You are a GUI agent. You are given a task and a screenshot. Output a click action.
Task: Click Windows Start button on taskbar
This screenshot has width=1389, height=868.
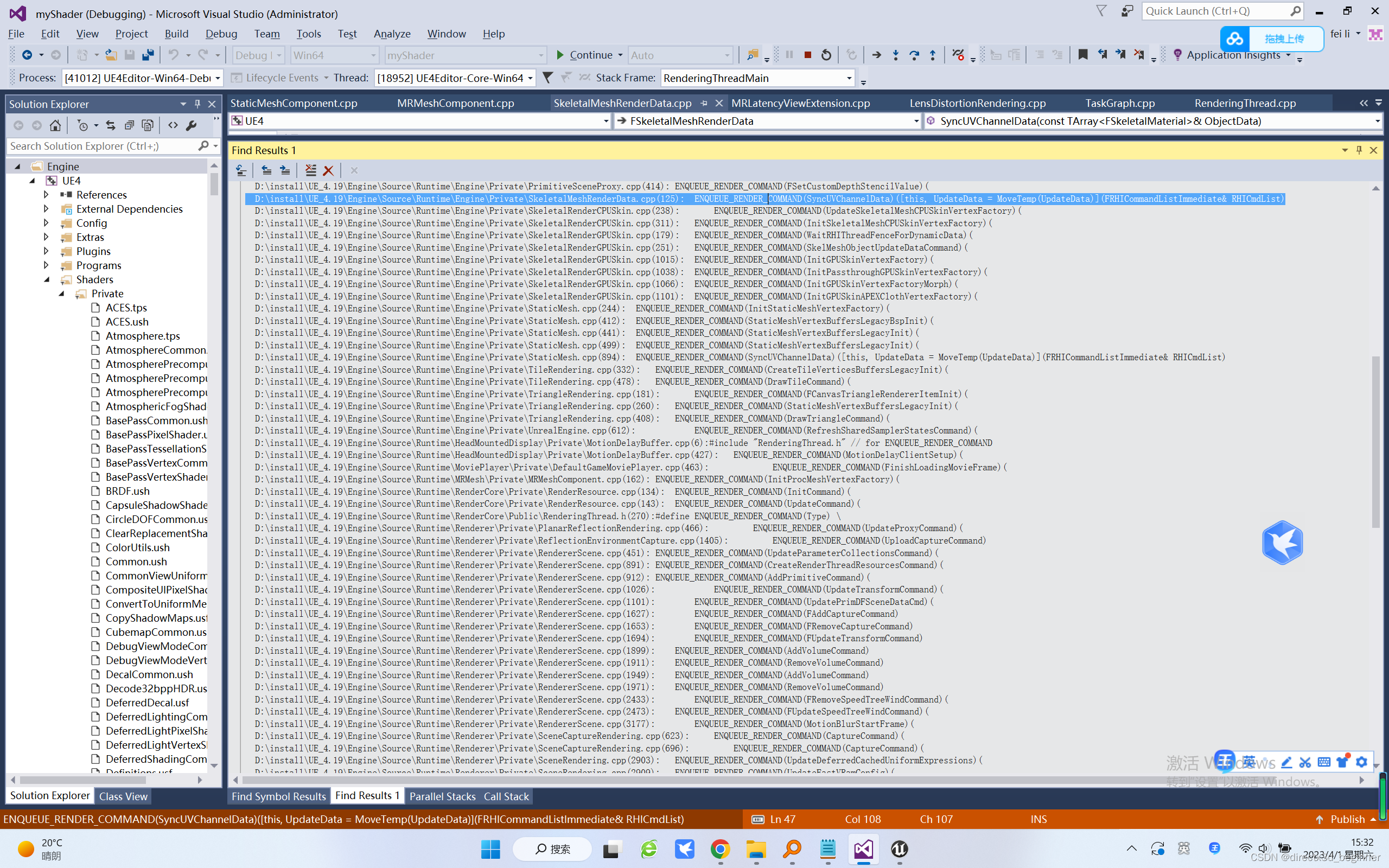[490, 848]
